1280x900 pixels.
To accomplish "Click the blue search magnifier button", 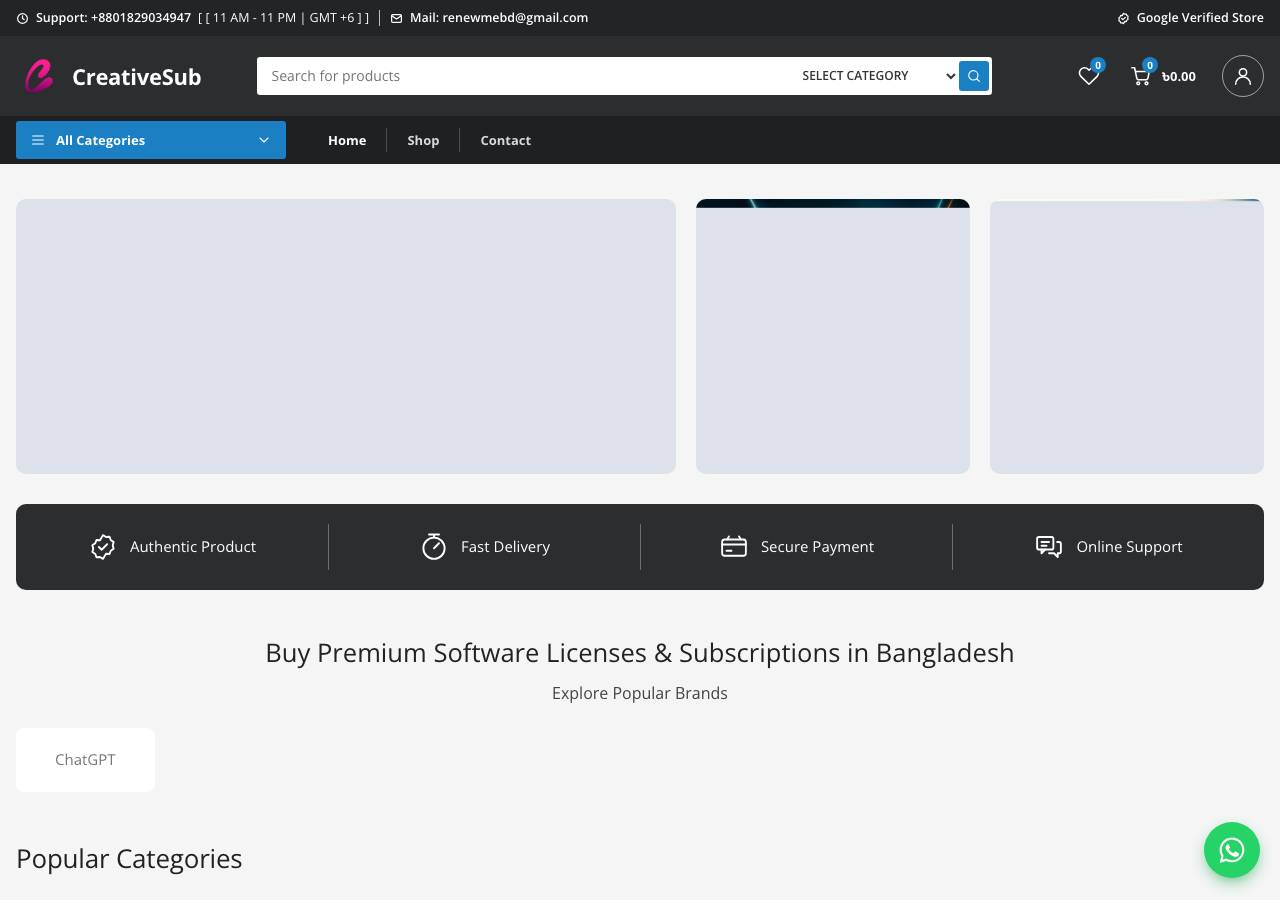I will click(x=974, y=76).
